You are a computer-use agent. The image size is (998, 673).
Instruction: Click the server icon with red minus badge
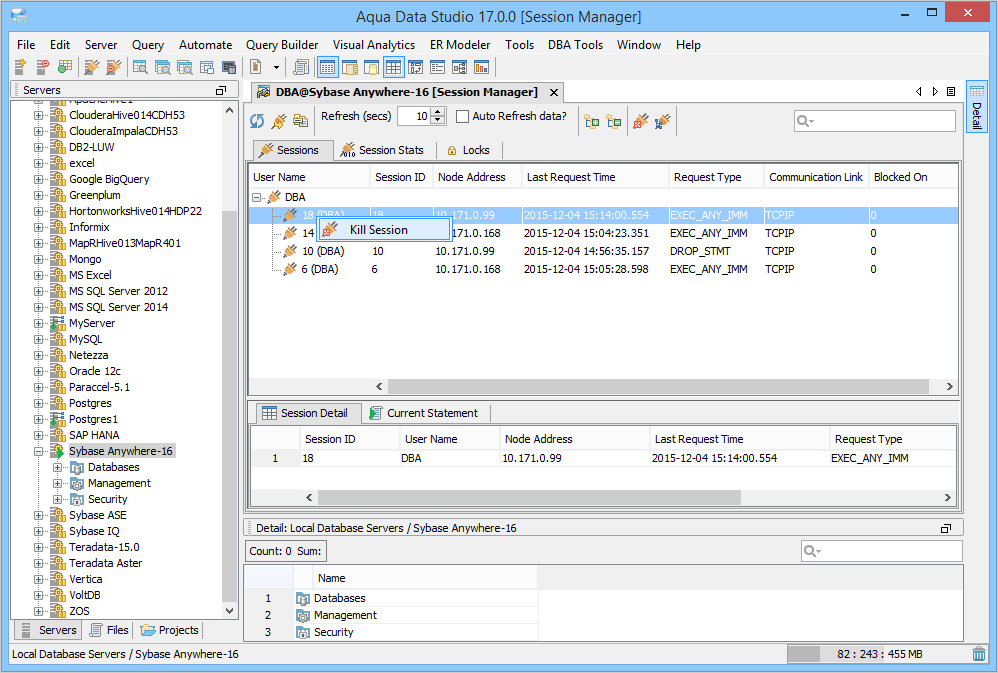[x=43, y=67]
